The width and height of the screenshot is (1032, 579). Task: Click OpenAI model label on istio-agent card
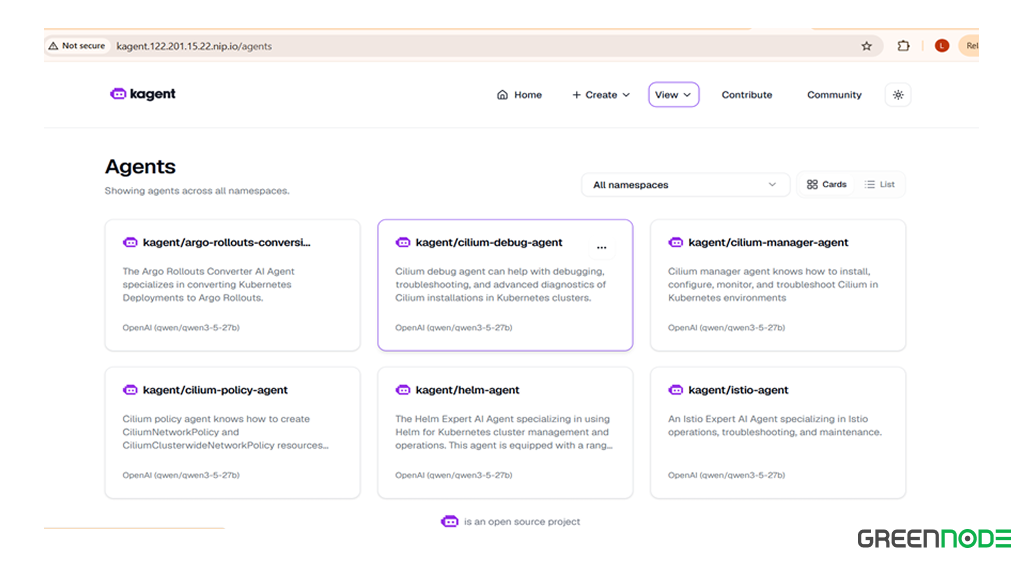727,474
